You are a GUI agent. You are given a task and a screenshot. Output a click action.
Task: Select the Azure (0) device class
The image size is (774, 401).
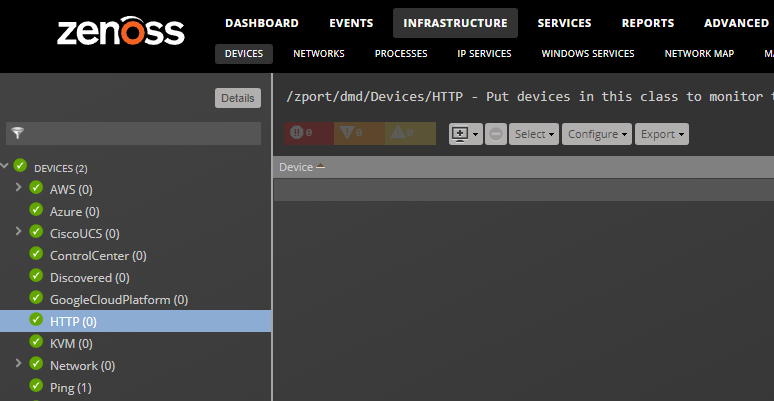coord(75,212)
